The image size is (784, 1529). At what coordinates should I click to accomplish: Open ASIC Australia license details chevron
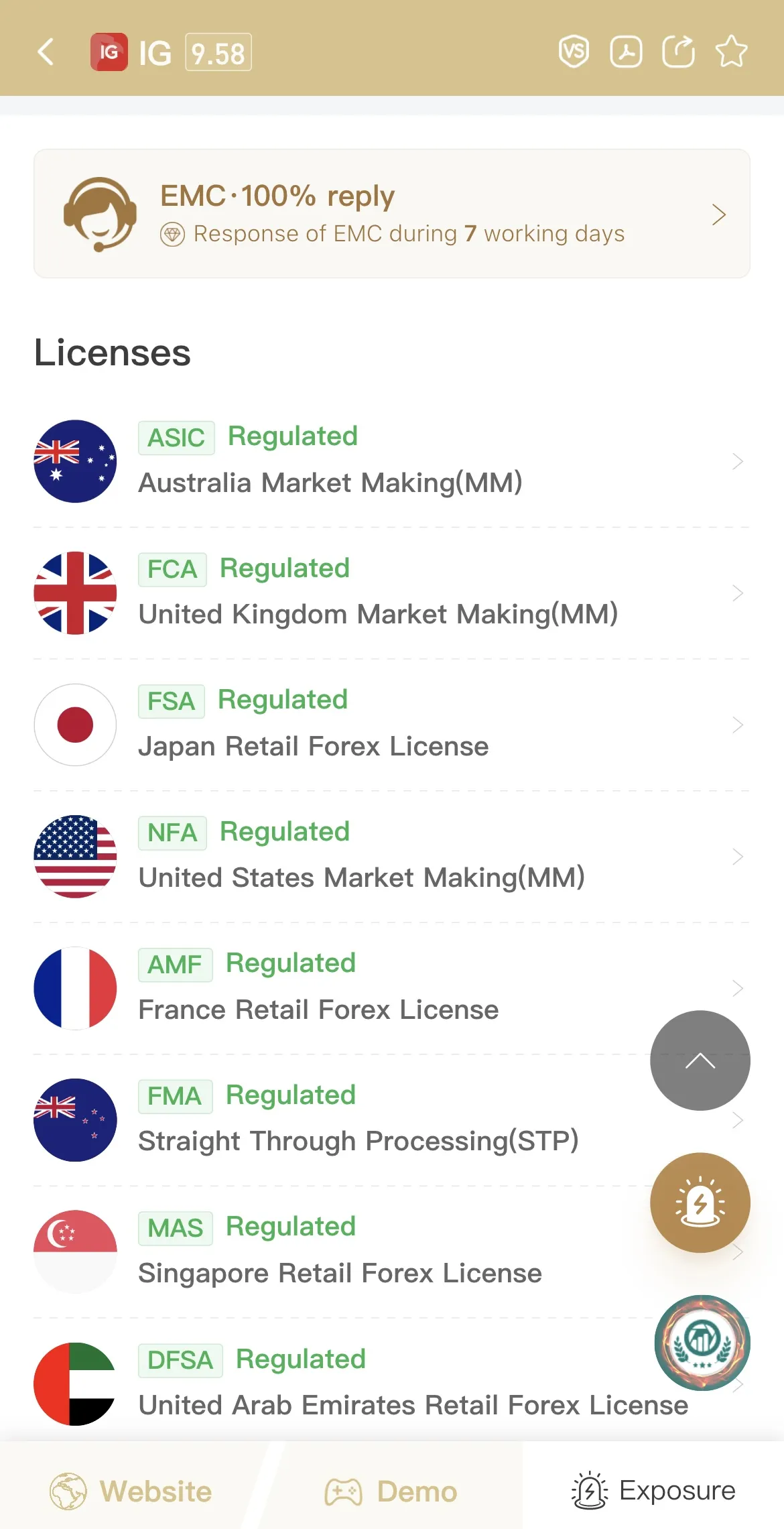click(738, 461)
